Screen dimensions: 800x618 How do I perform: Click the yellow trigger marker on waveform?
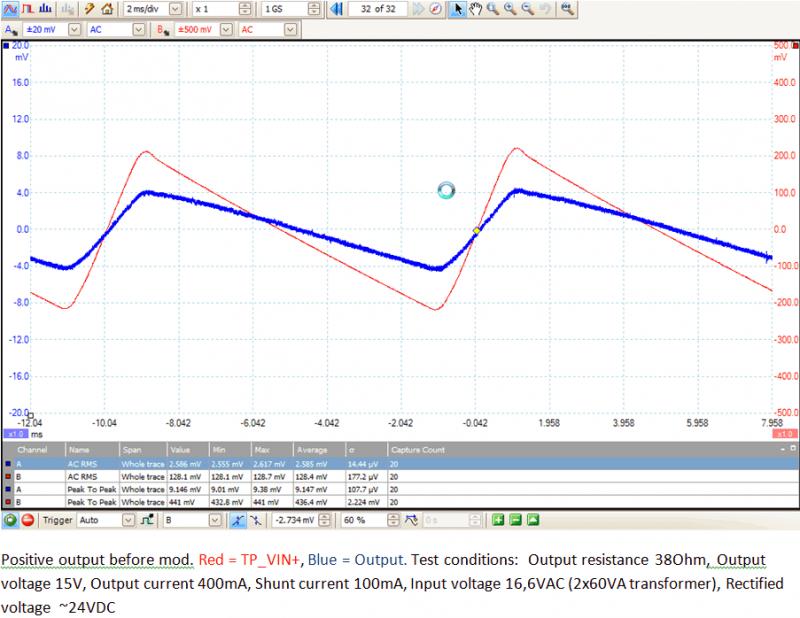click(x=476, y=230)
